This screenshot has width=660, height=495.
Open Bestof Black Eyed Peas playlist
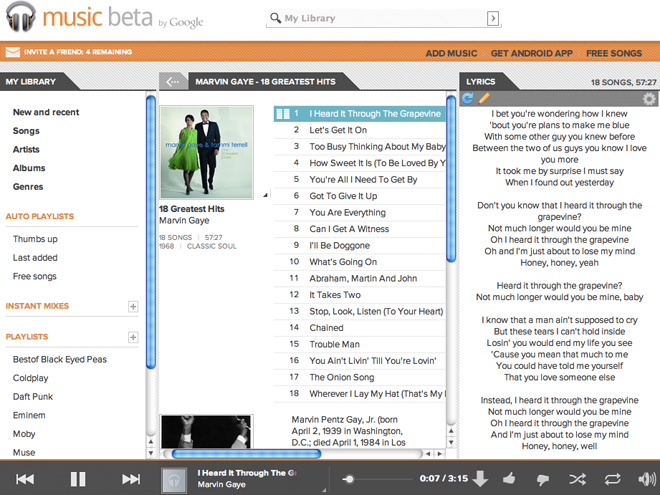click(x=60, y=359)
